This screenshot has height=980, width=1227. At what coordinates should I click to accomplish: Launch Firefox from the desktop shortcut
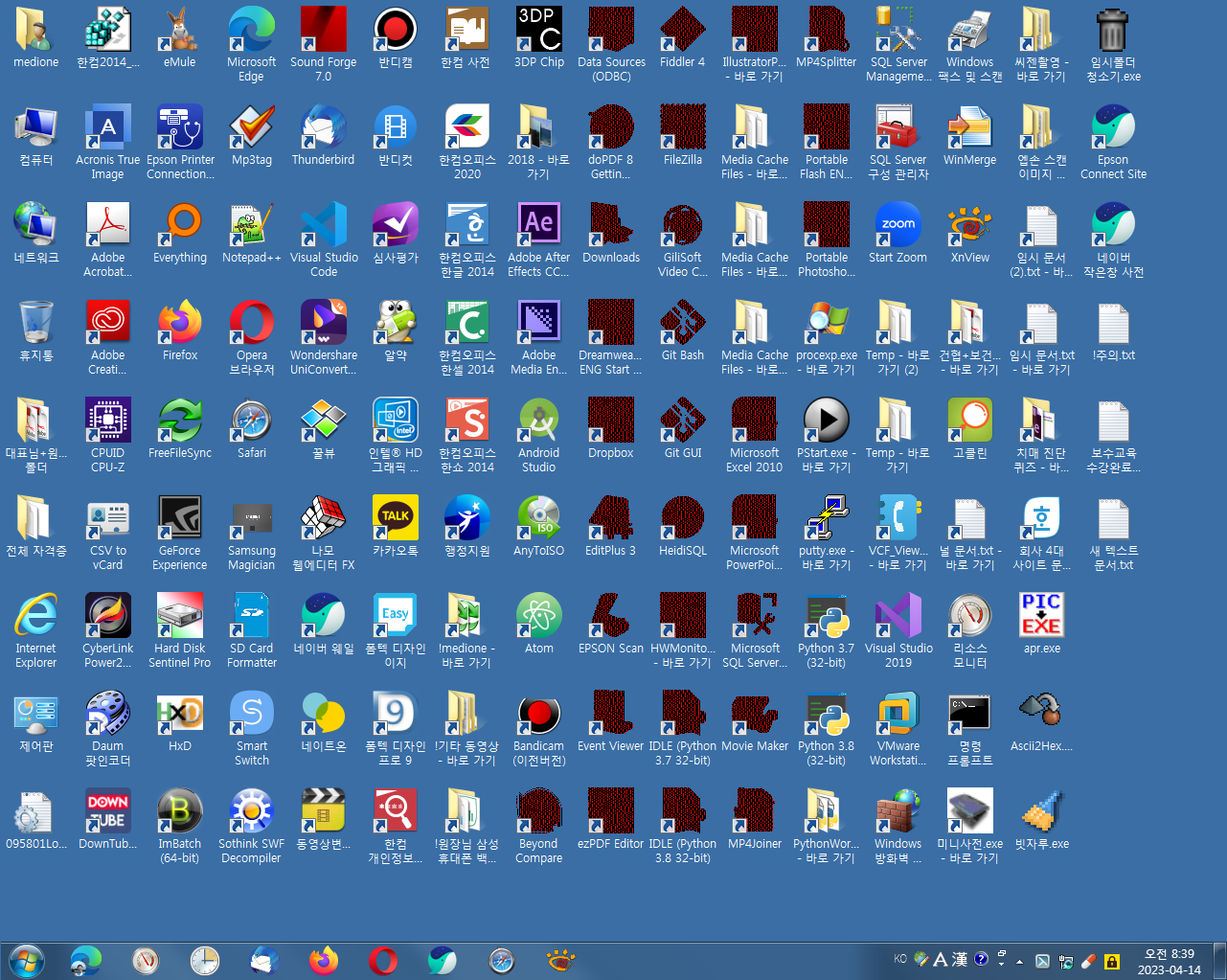180,330
